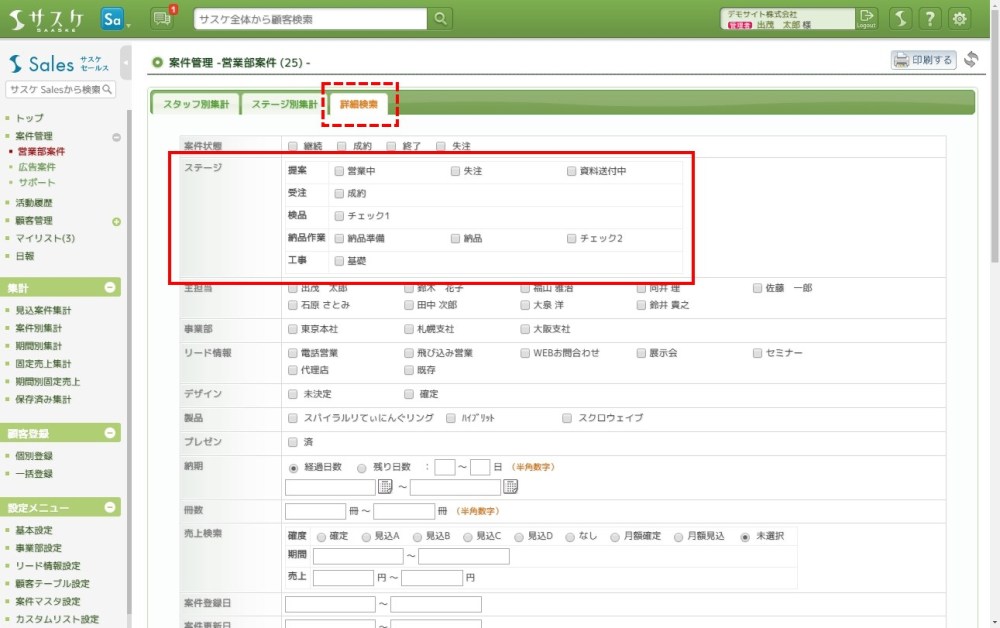This screenshot has height=628, width=1000.
Task: Open the notification messages icon
Action: [x=162, y=18]
